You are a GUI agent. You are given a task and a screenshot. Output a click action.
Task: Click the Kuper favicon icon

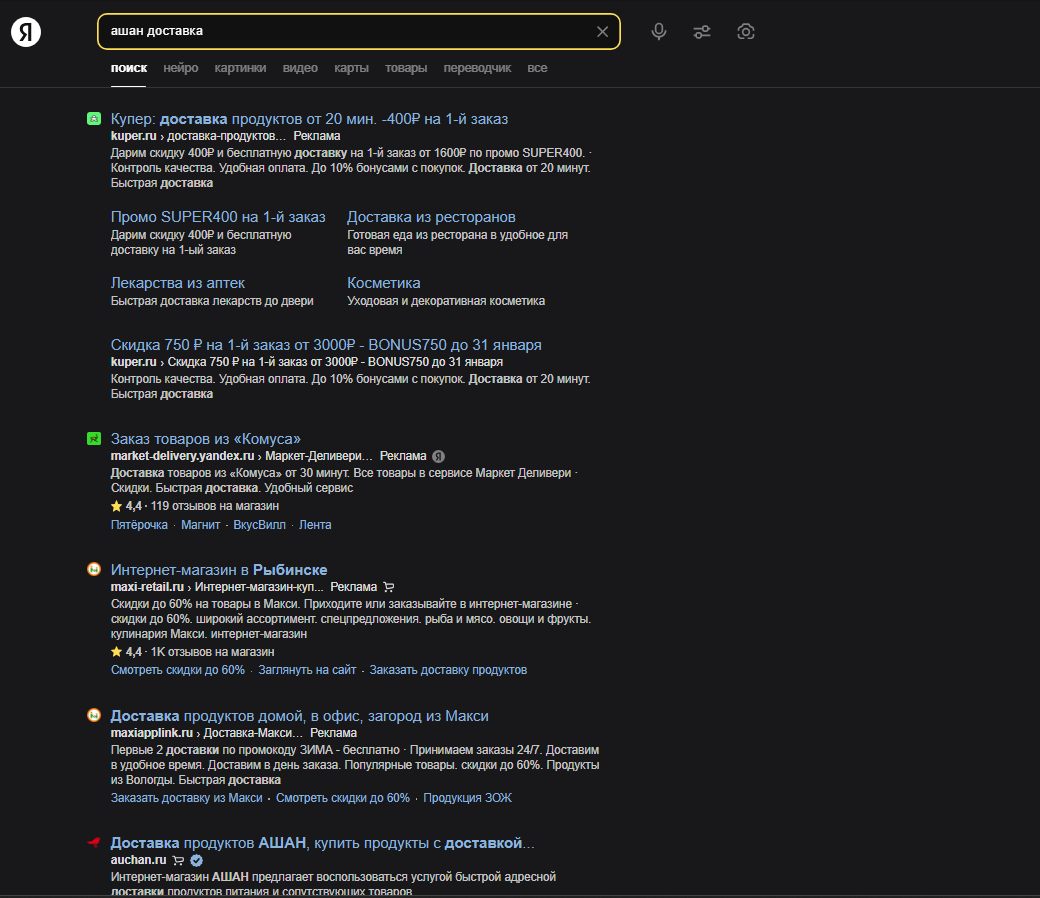point(94,119)
